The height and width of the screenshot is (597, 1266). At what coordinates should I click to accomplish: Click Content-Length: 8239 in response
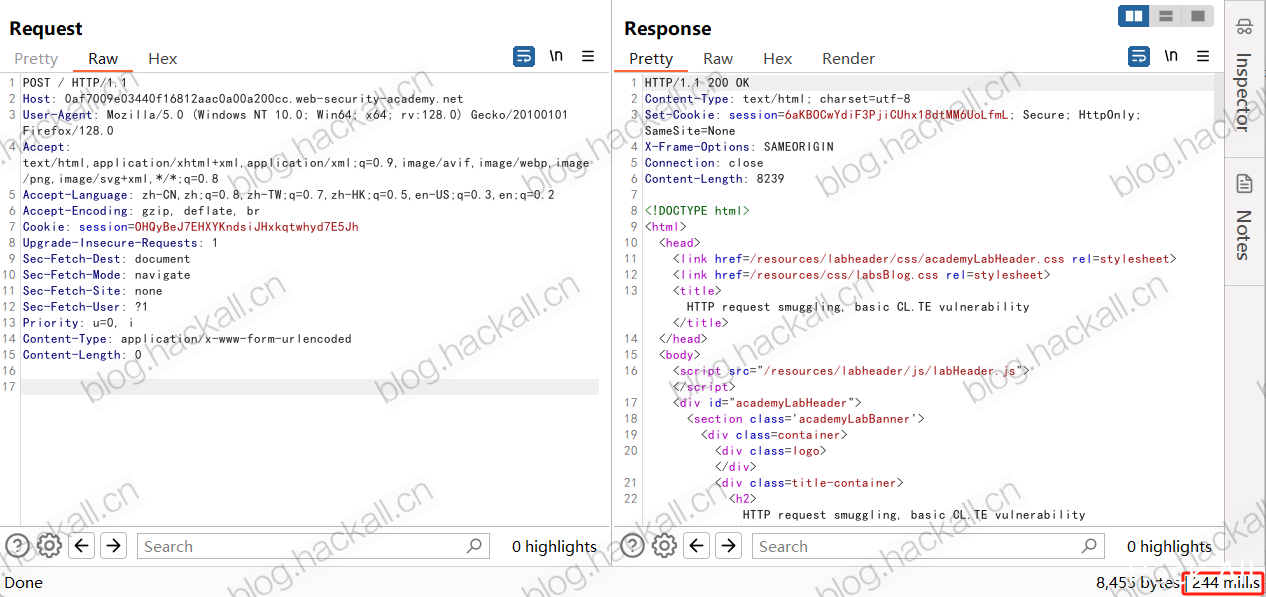pos(714,179)
